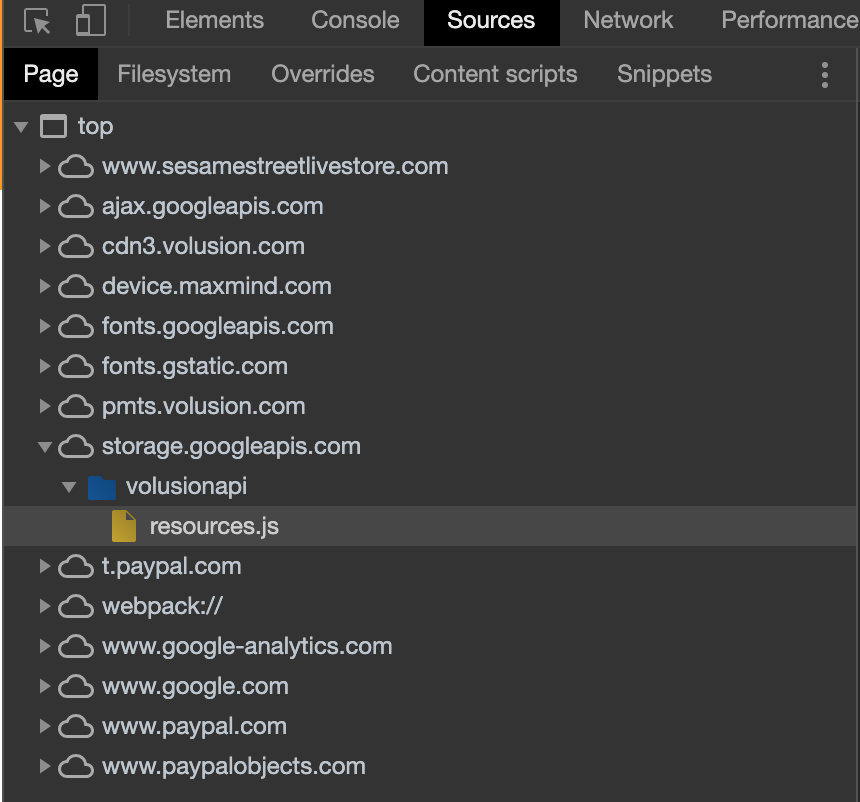This screenshot has height=802, width=860.
Task: Click the cloud icon beside storage.googleapis.com
Action: pyautogui.click(x=76, y=447)
